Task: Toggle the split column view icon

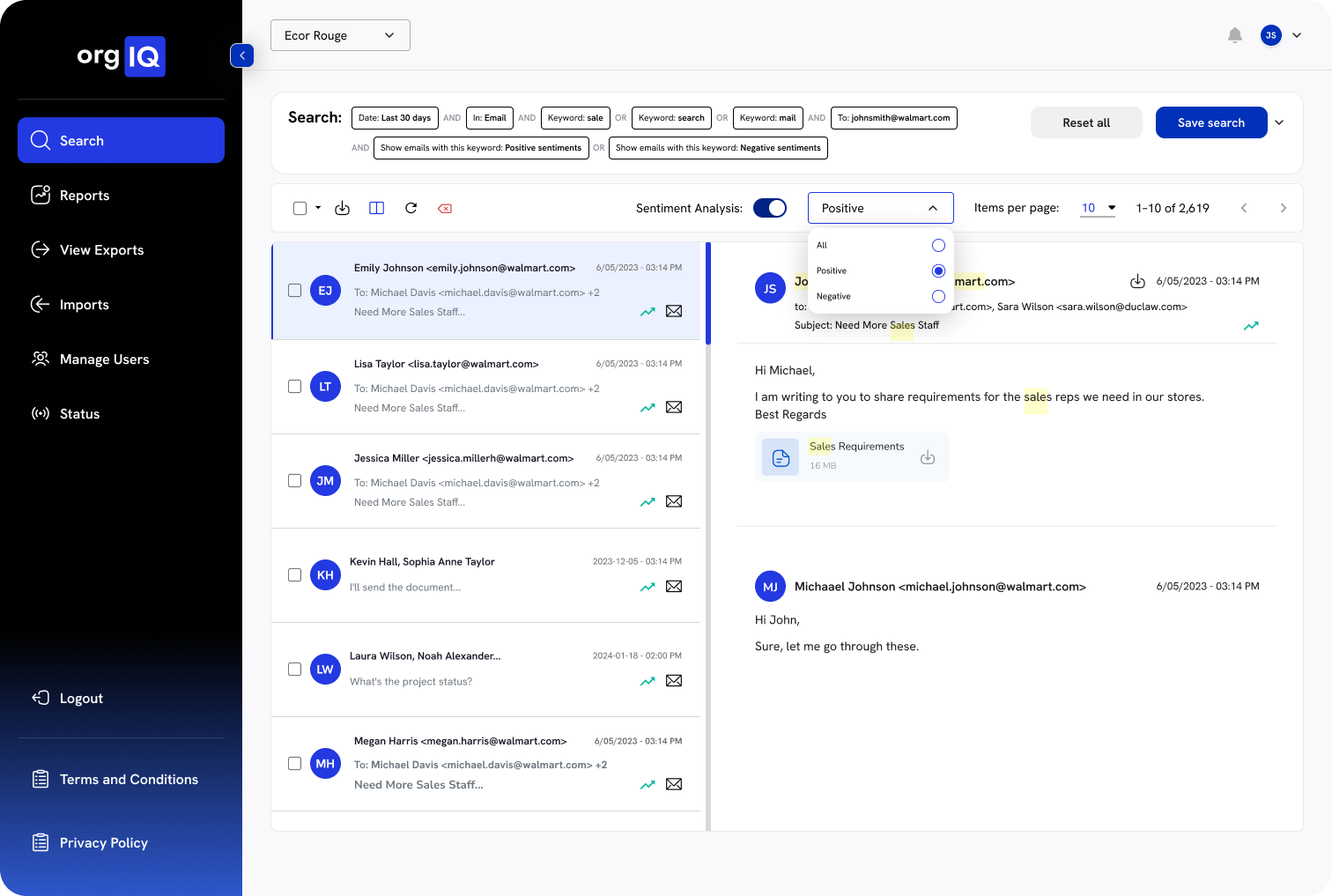Action: pyautogui.click(x=376, y=208)
